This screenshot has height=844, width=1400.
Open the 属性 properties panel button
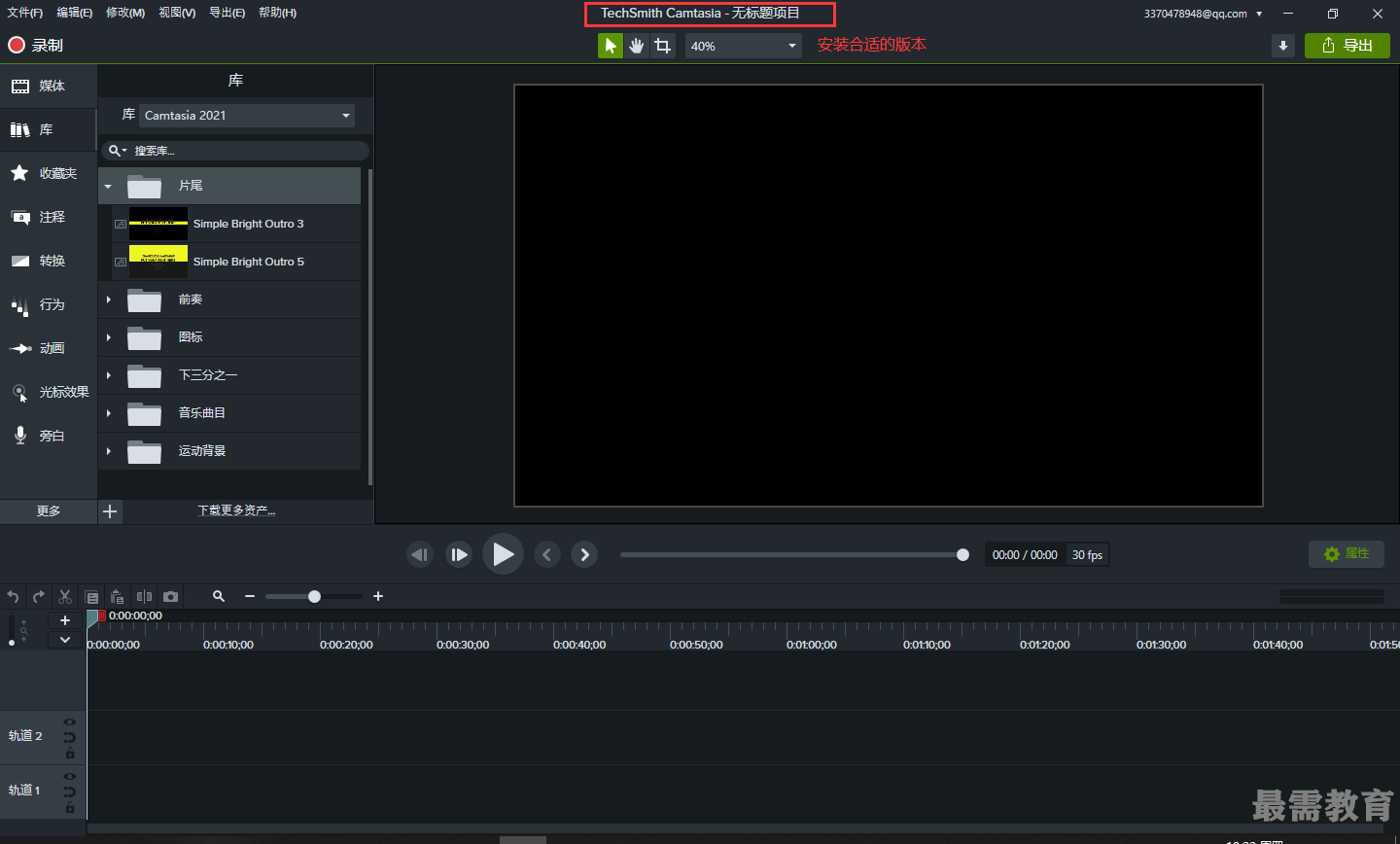(x=1347, y=554)
